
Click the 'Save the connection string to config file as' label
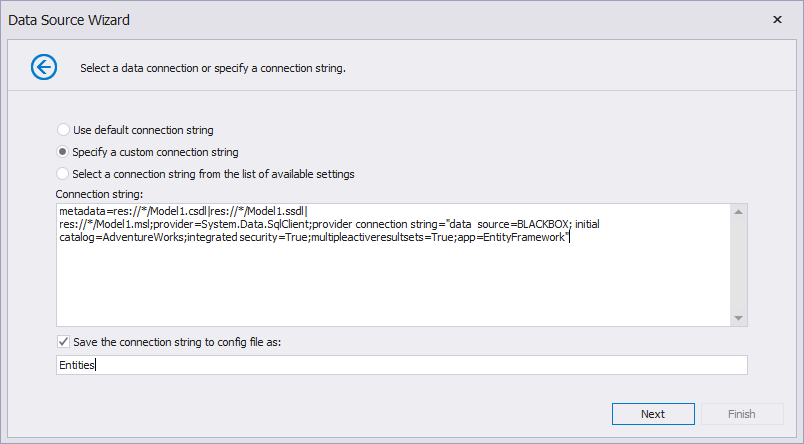(177, 342)
